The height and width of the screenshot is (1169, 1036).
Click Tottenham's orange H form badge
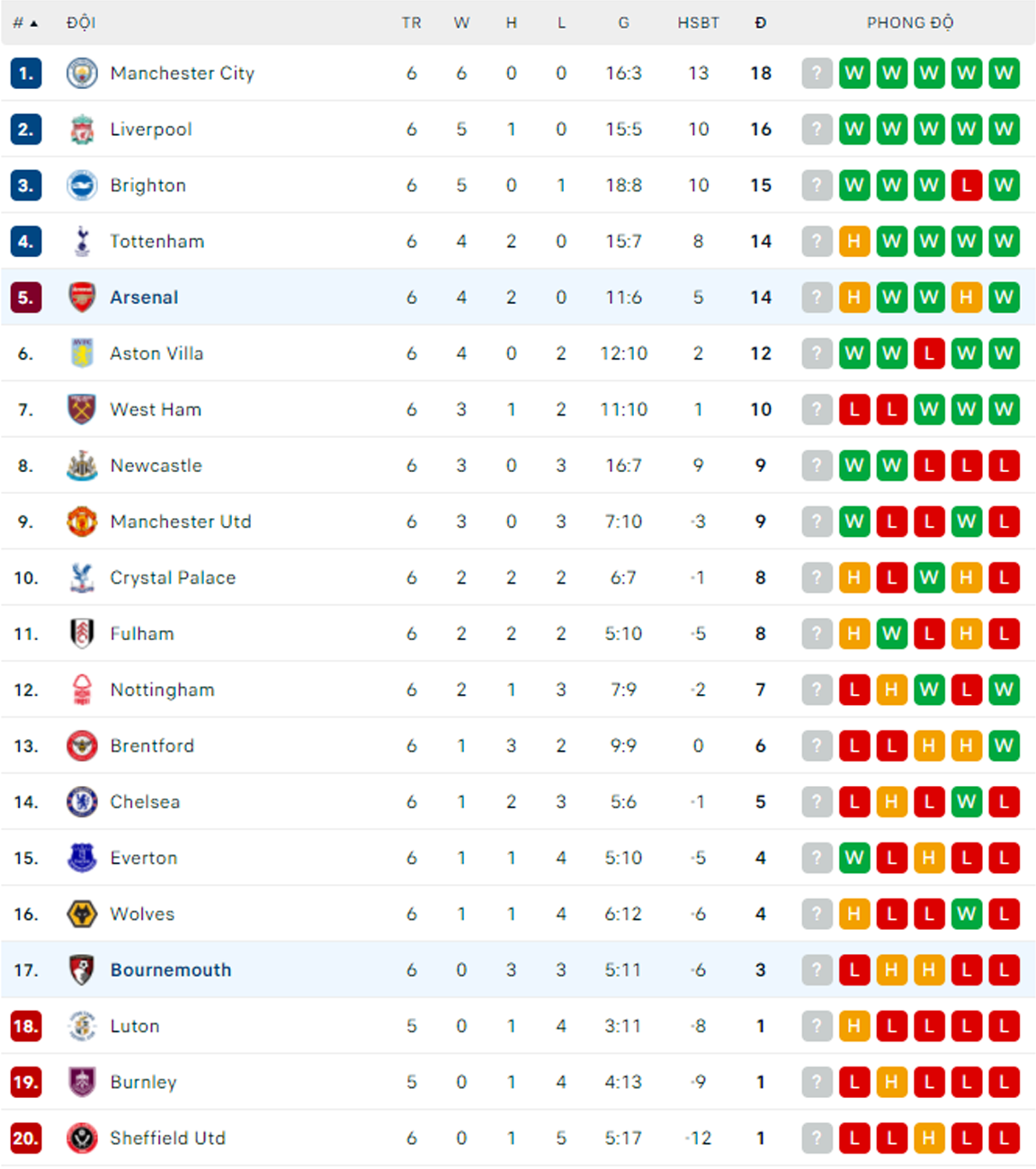pos(854,241)
